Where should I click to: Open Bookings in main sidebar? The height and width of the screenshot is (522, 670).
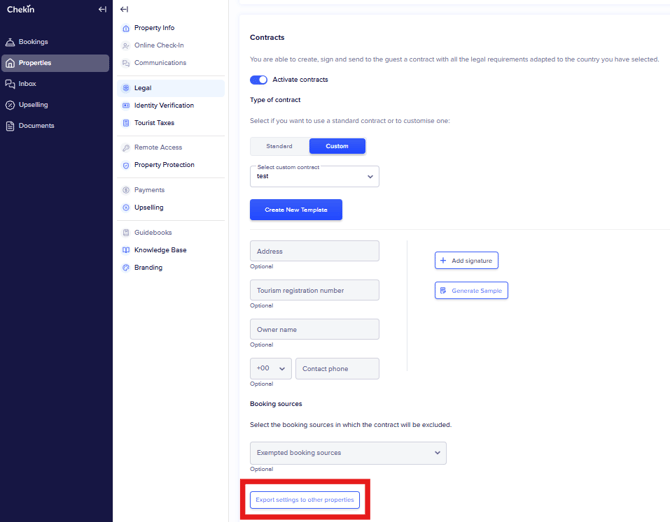[55, 42]
